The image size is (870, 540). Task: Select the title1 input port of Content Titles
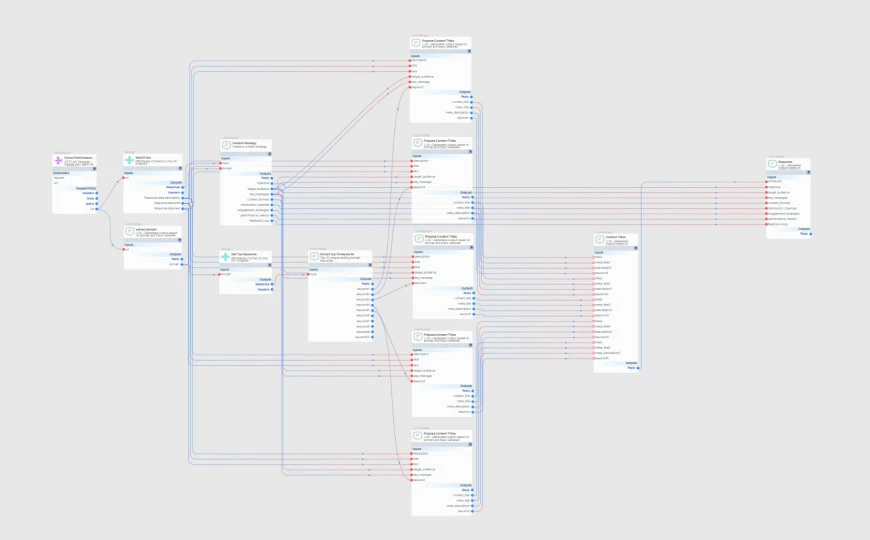pyautogui.click(x=594, y=257)
